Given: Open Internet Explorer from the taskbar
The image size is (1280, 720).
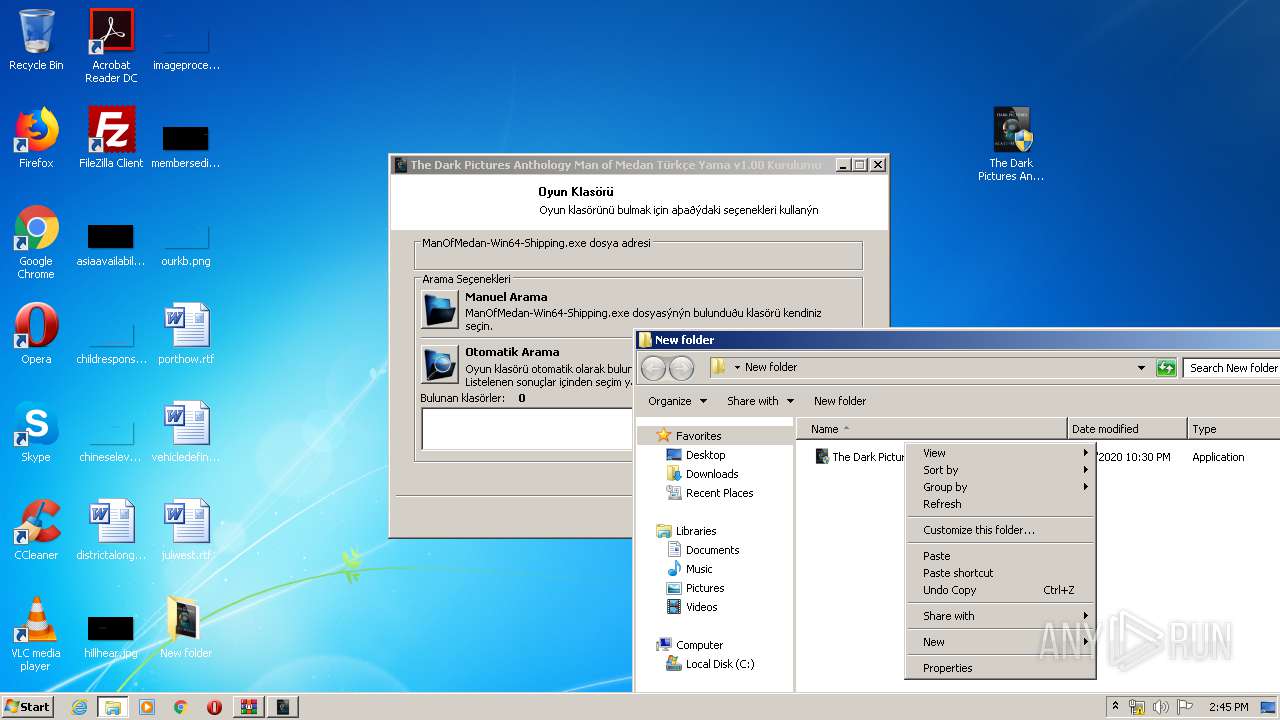Looking at the screenshot, I should click(79, 707).
